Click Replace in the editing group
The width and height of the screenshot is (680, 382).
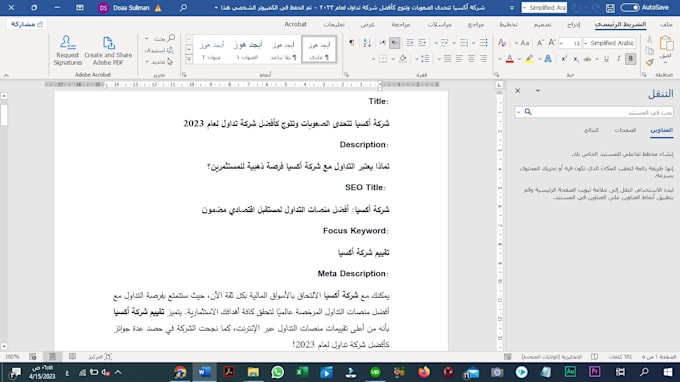click(159, 50)
